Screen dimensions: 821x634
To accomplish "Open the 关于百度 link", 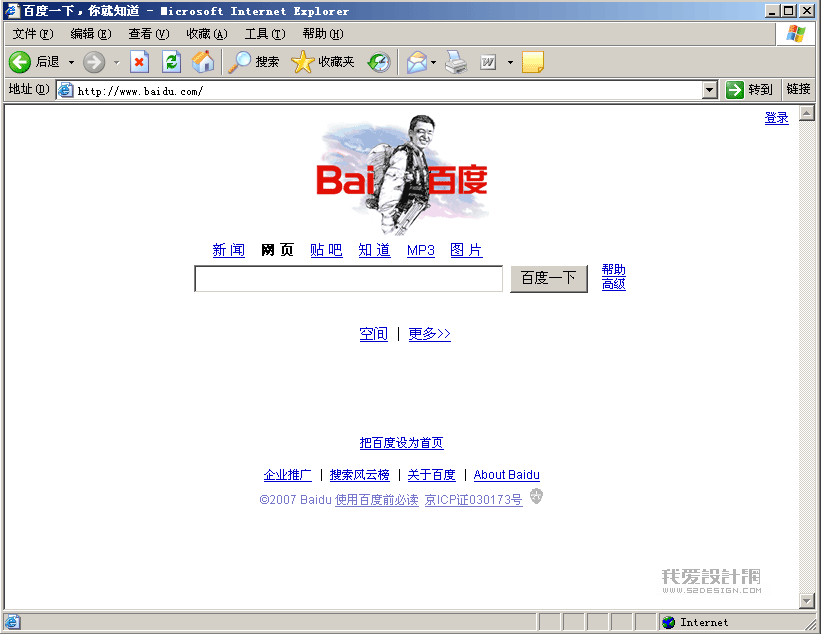I will coord(431,475).
